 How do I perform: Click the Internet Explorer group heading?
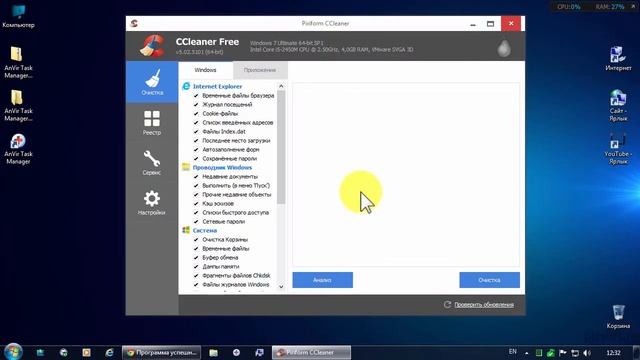(217, 86)
